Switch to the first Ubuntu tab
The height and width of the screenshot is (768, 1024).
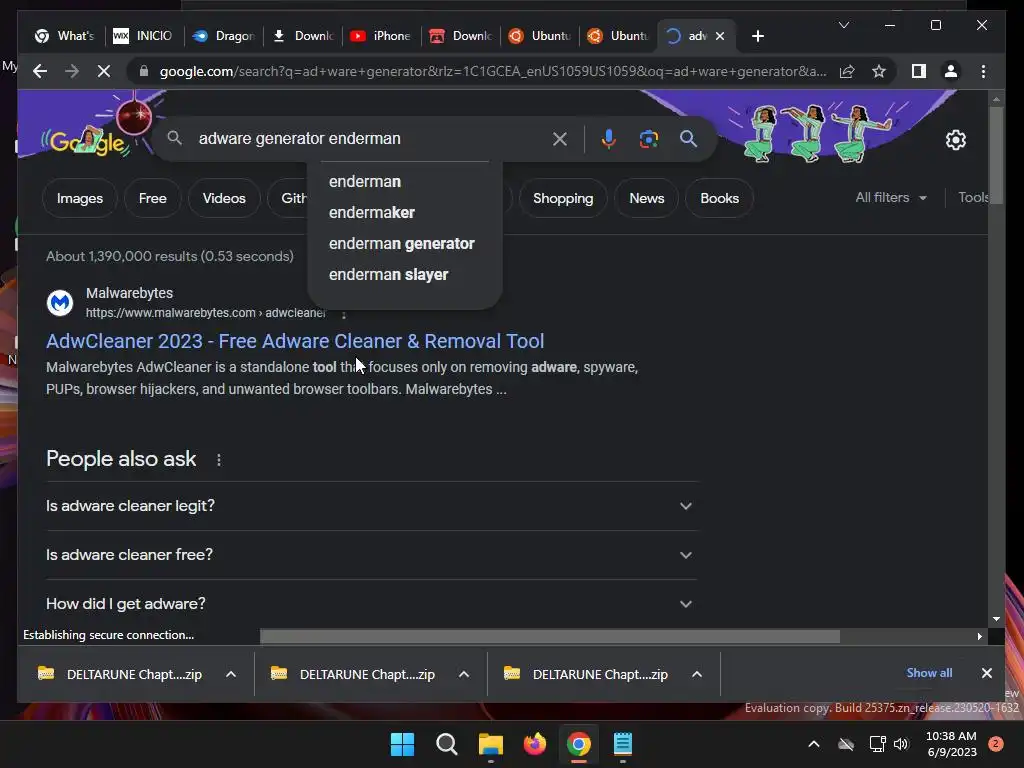540,36
